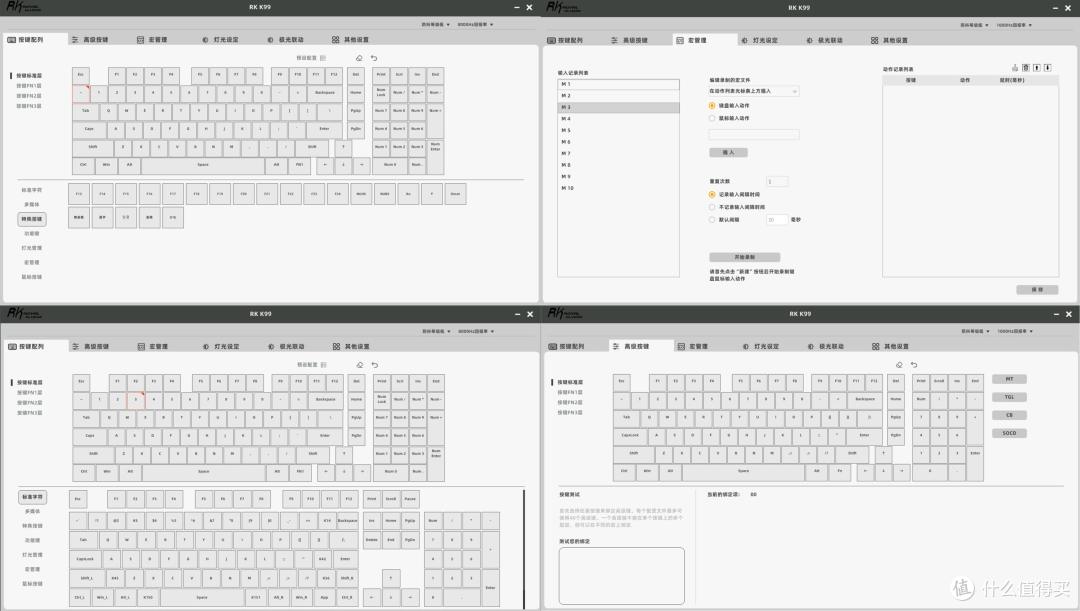1080x611 pixels.
Task: Open the profile dropdown in bottom-left window
Action: (436, 331)
